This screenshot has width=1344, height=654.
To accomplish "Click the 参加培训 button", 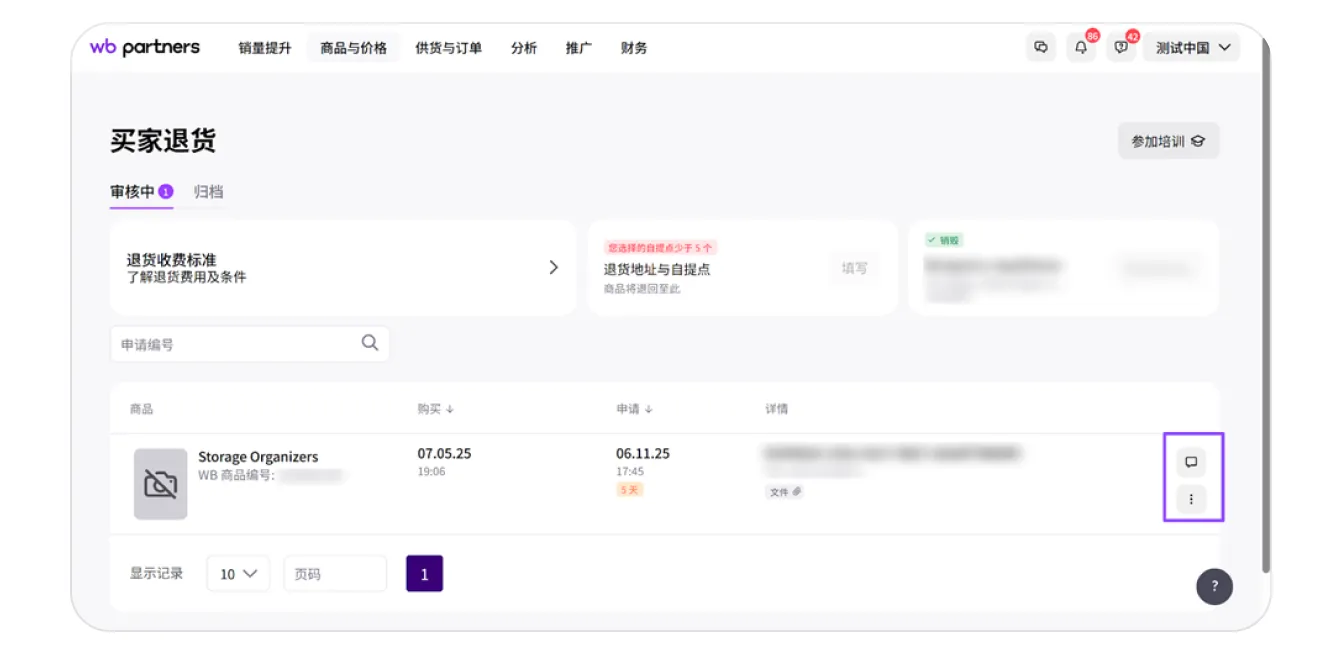I will tap(1168, 141).
